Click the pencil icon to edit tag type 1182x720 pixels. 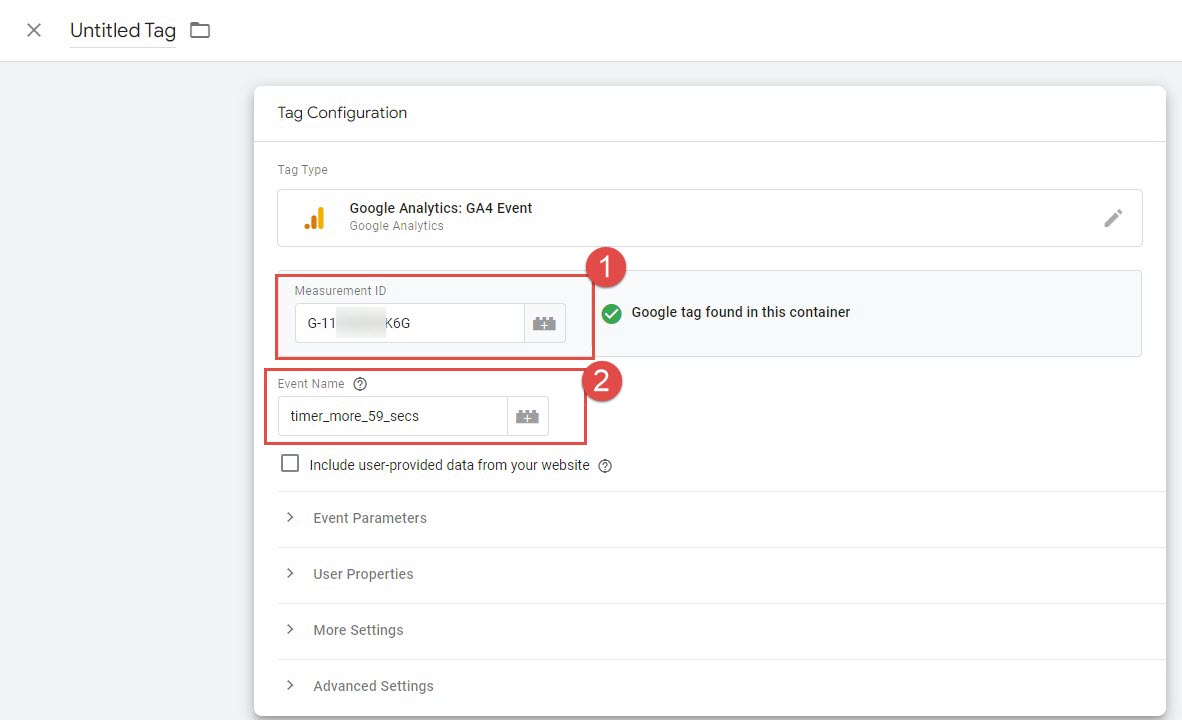click(x=1113, y=218)
